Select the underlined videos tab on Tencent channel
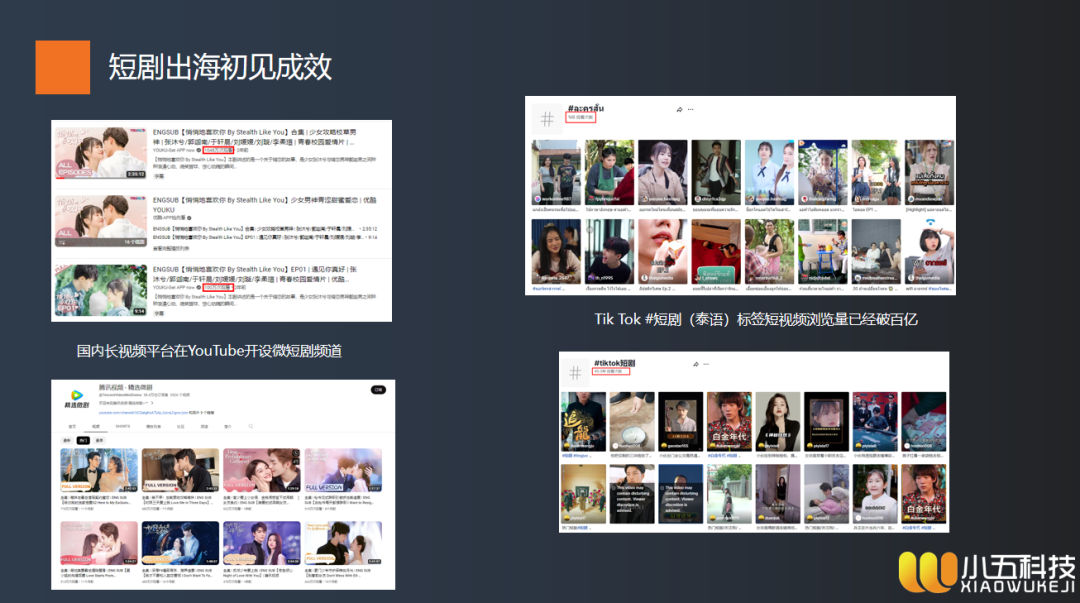 point(96,427)
